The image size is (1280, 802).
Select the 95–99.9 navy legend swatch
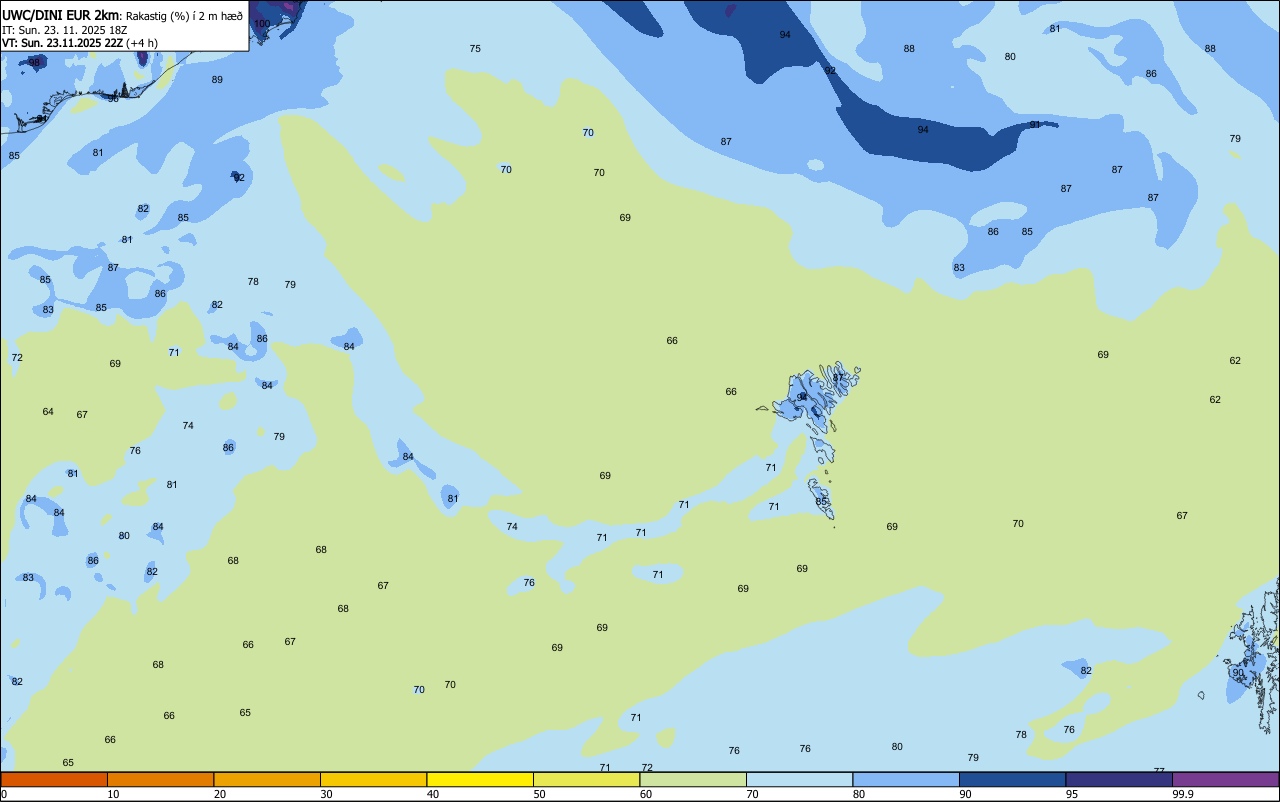pos(1119,779)
